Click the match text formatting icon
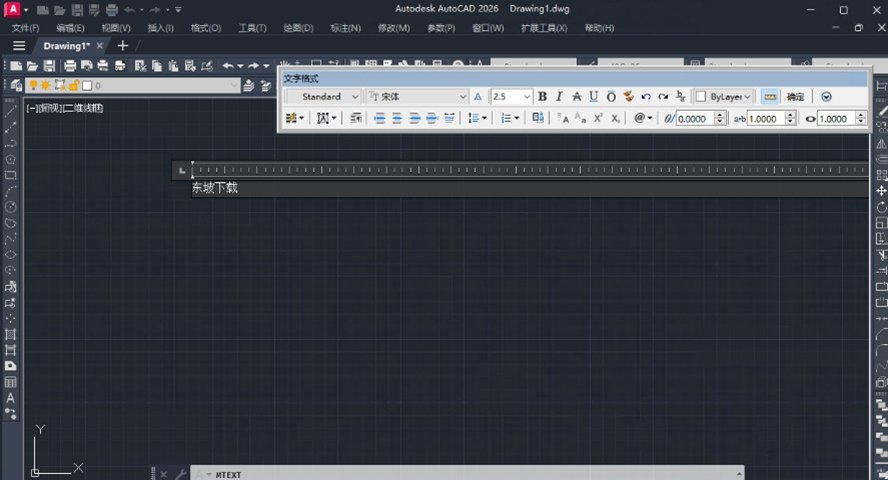This screenshot has width=888, height=480. 628,97
